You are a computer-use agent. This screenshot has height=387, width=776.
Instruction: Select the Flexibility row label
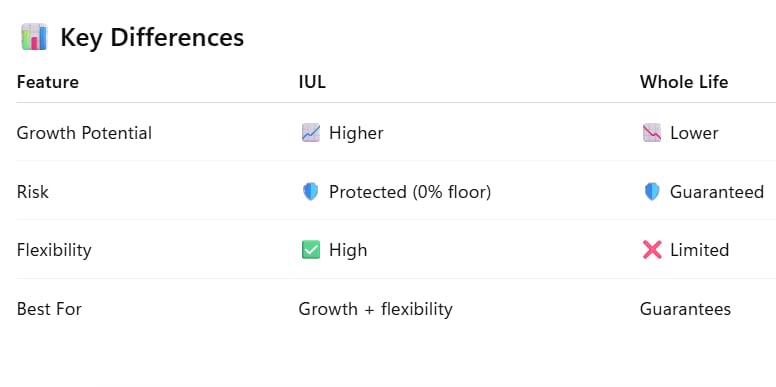(54, 250)
